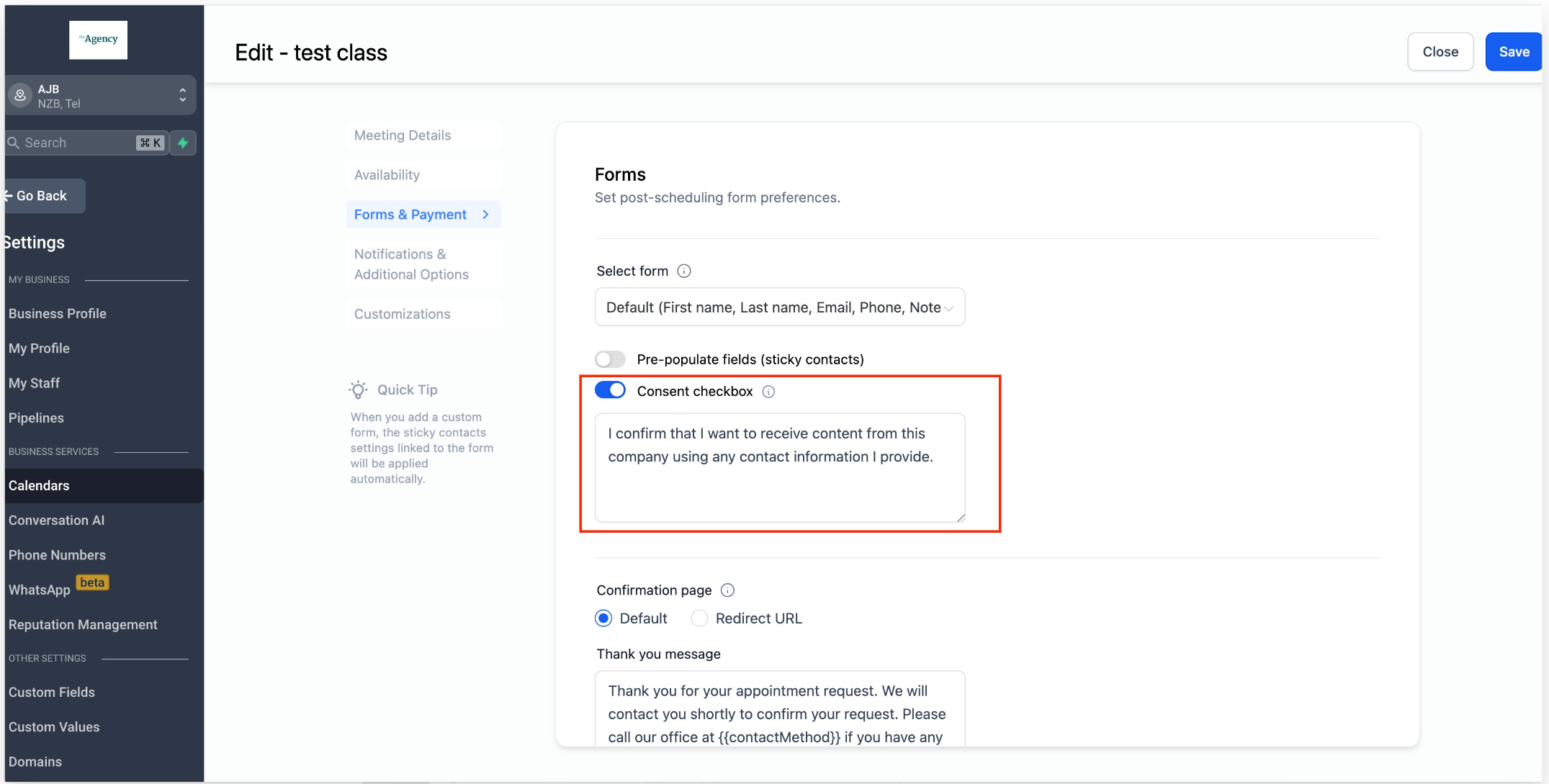
Task: Expand the AJB account switcher
Action: click(x=182, y=95)
